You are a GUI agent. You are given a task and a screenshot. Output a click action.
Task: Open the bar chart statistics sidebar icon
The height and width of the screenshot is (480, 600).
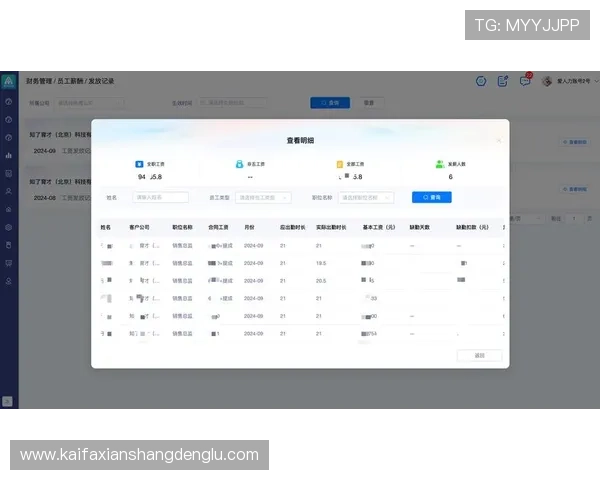click(8, 155)
